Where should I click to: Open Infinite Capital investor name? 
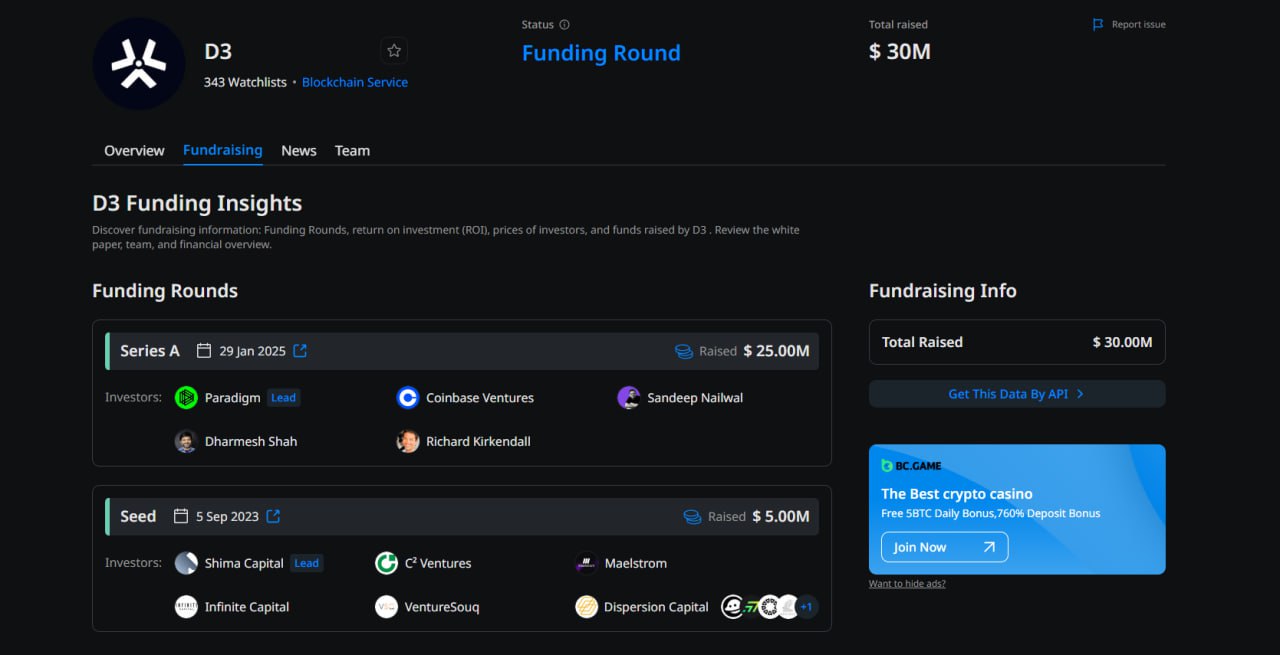pyautogui.click(x=247, y=607)
